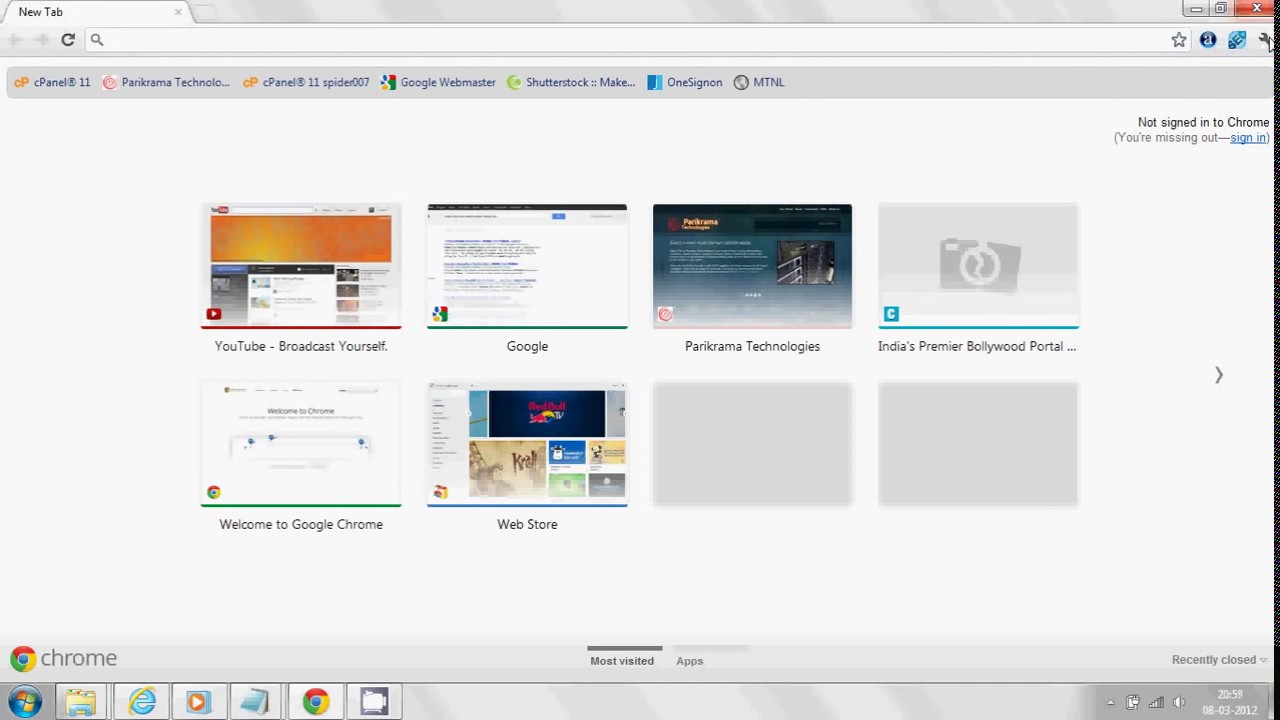Open the Google thumbnail tile
The height and width of the screenshot is (720, 1280).
(527, 266)
